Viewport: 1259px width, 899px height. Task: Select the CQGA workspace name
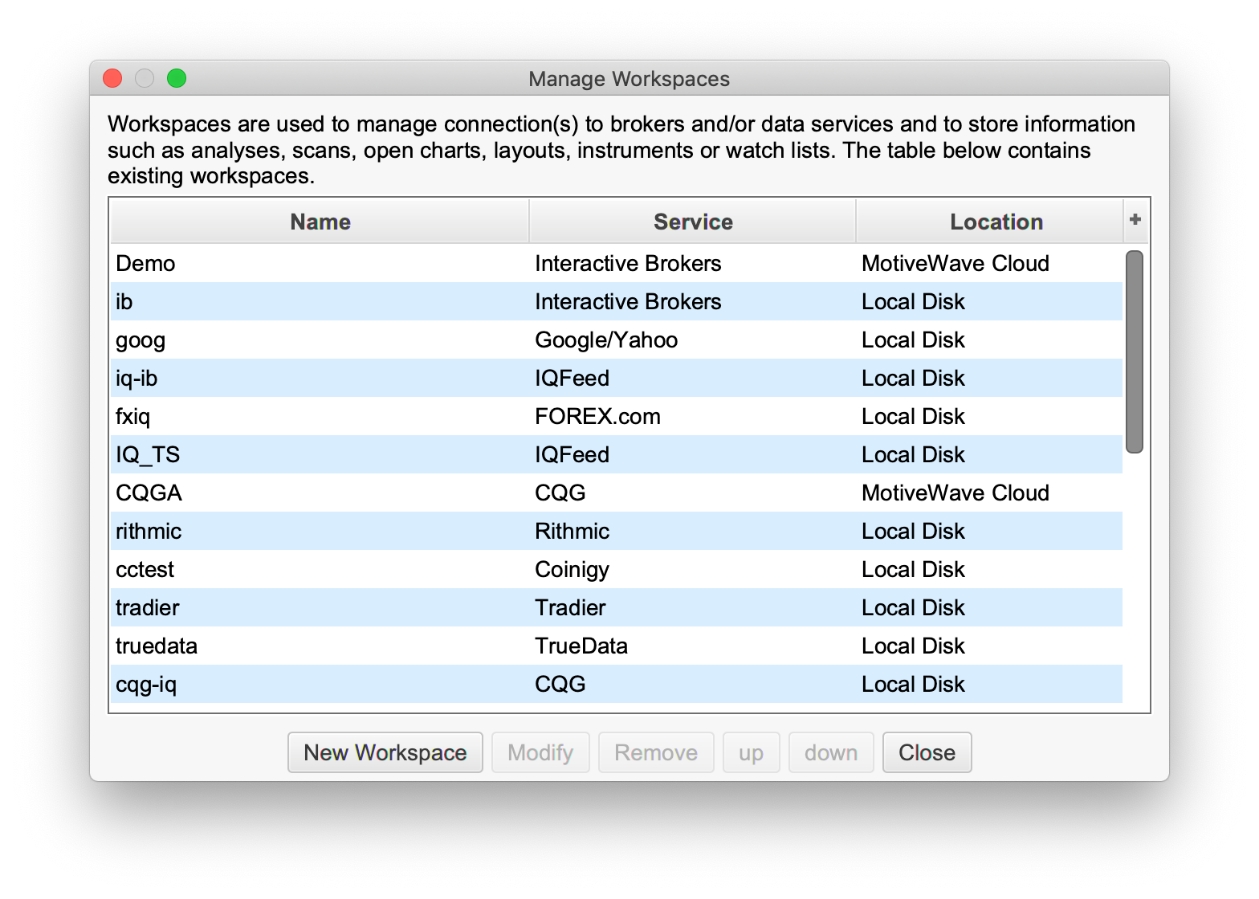click(x=149, y=493)
